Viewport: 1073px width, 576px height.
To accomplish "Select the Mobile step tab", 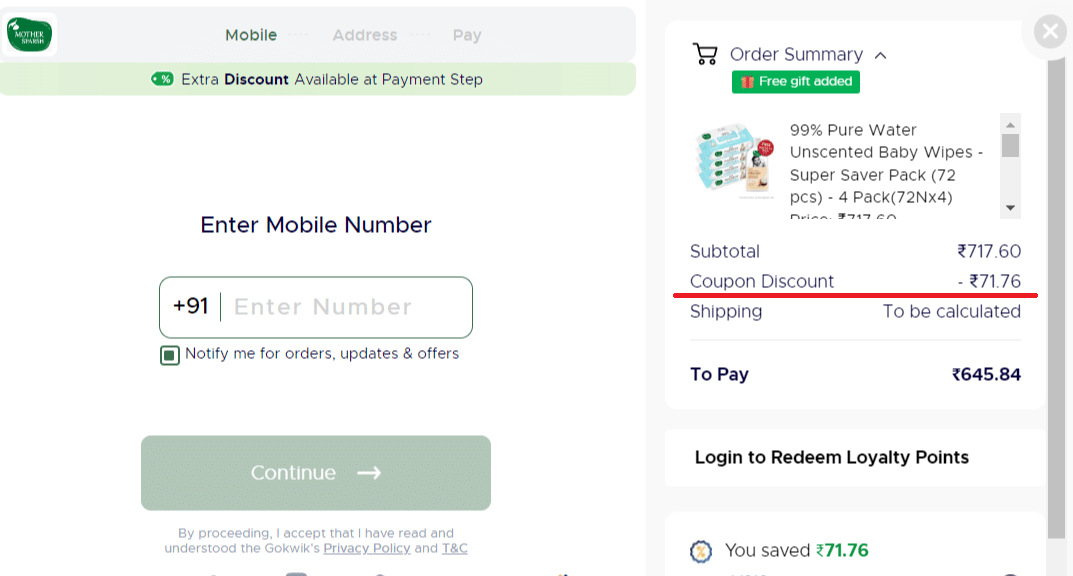I will [251, 35].
